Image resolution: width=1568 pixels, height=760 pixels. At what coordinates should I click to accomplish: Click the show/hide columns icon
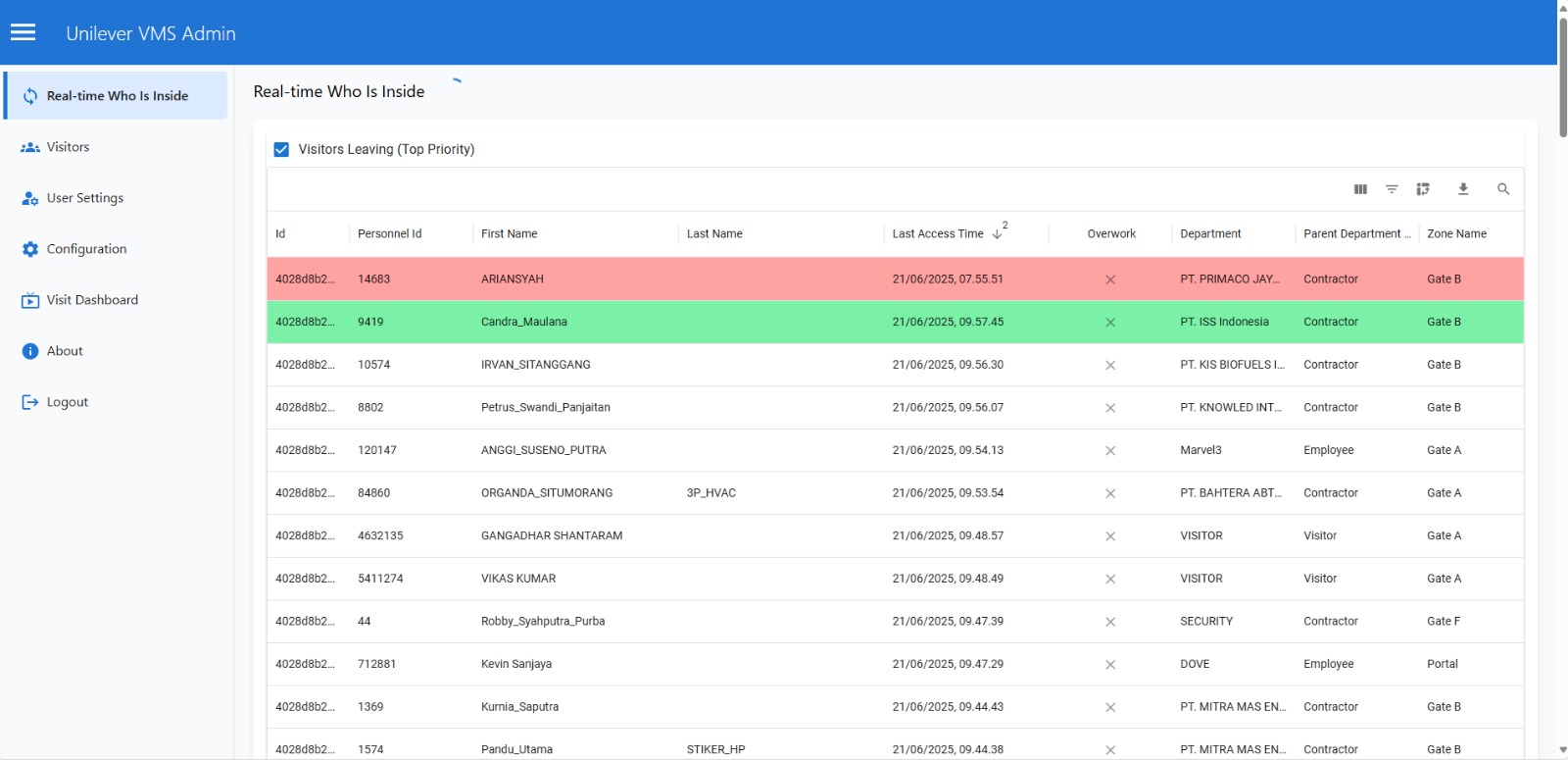pyautogui.click(x=1360, y=189)
